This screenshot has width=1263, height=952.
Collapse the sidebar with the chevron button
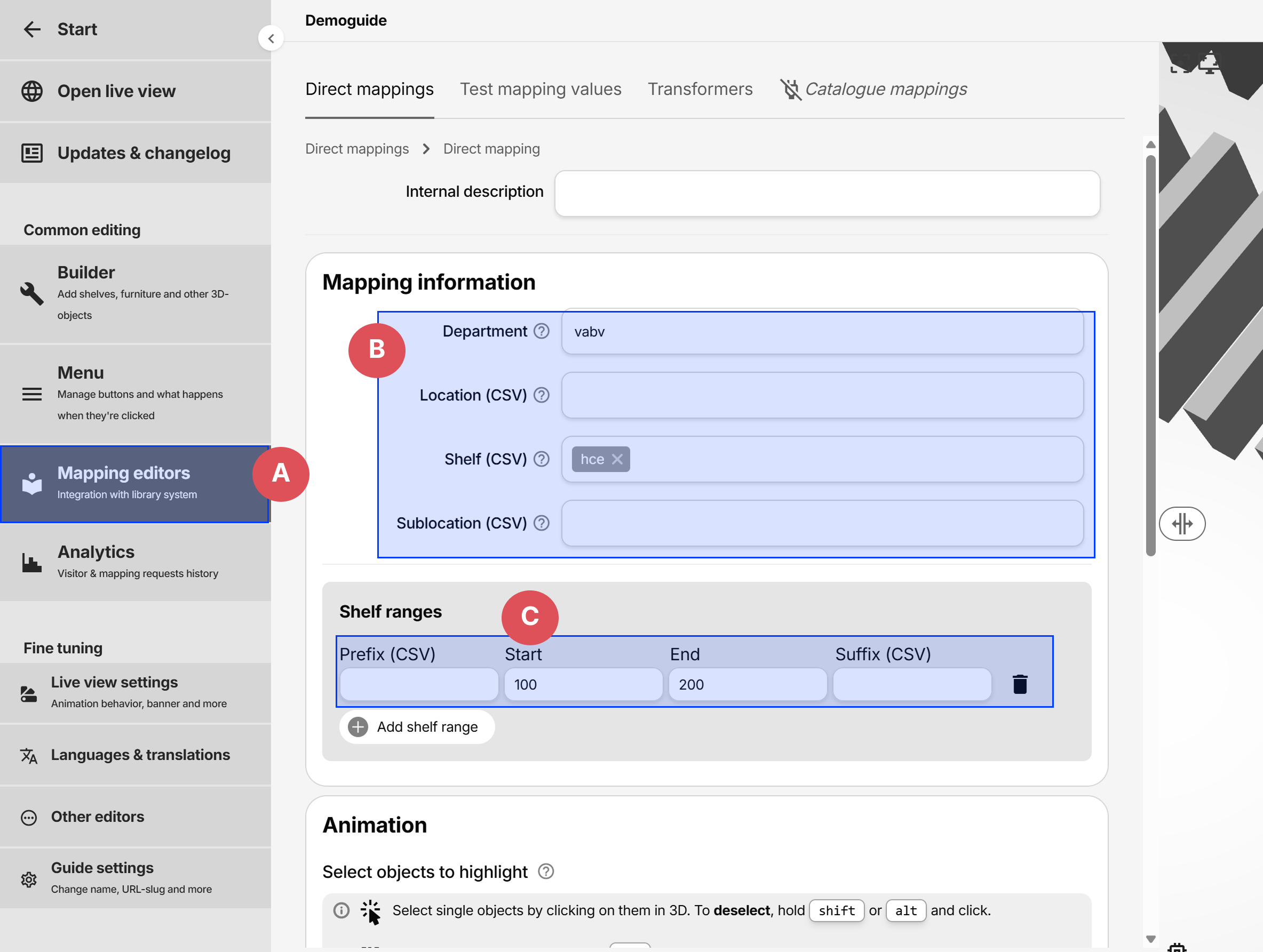(271, 38)
